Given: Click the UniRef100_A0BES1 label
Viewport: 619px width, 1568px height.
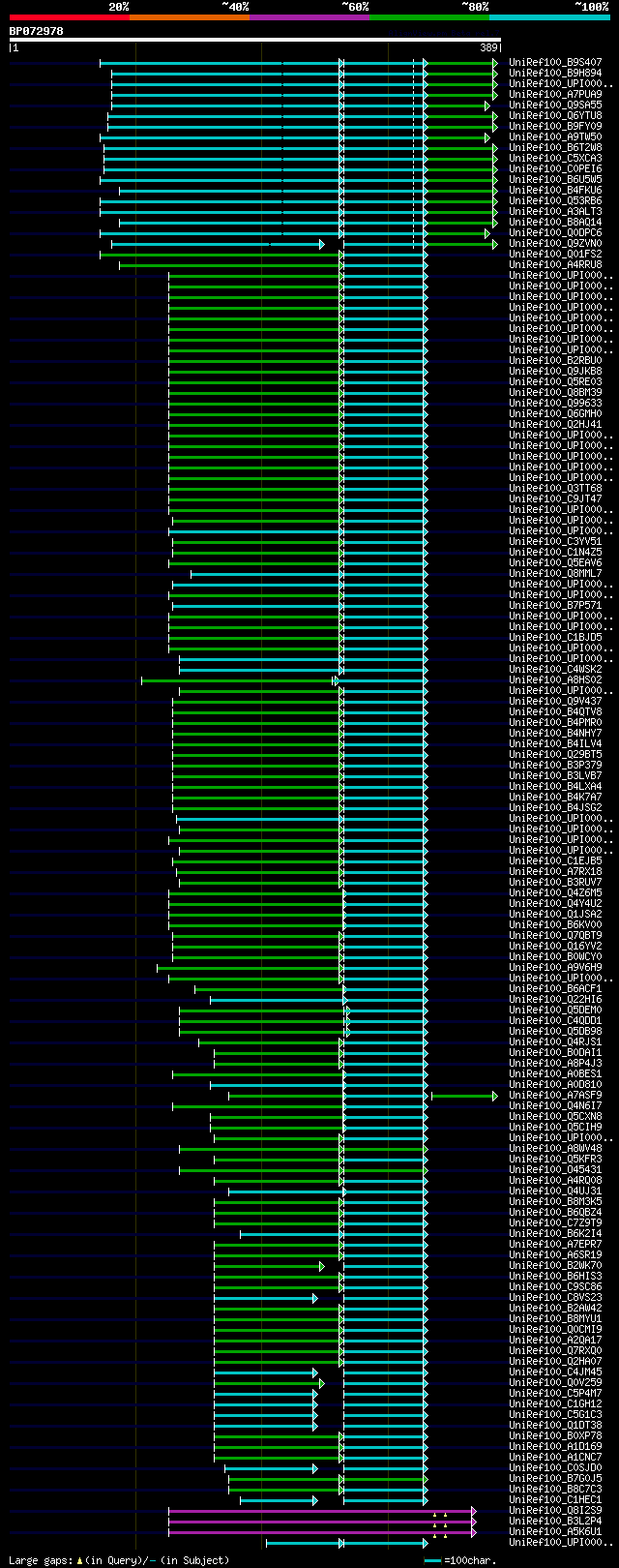Looking at the screenshot, I should point(555,1073).
